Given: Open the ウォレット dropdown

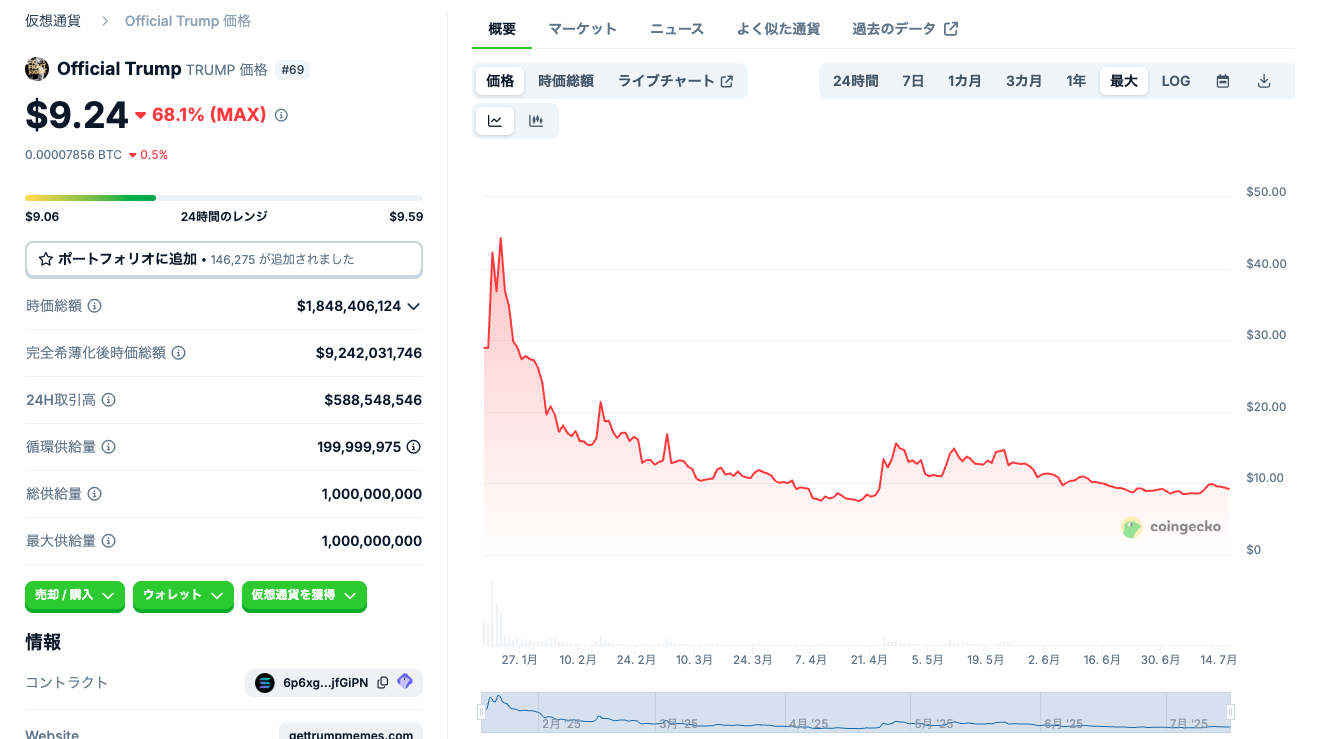Looking at the screenshot, I should pos(183,595).
